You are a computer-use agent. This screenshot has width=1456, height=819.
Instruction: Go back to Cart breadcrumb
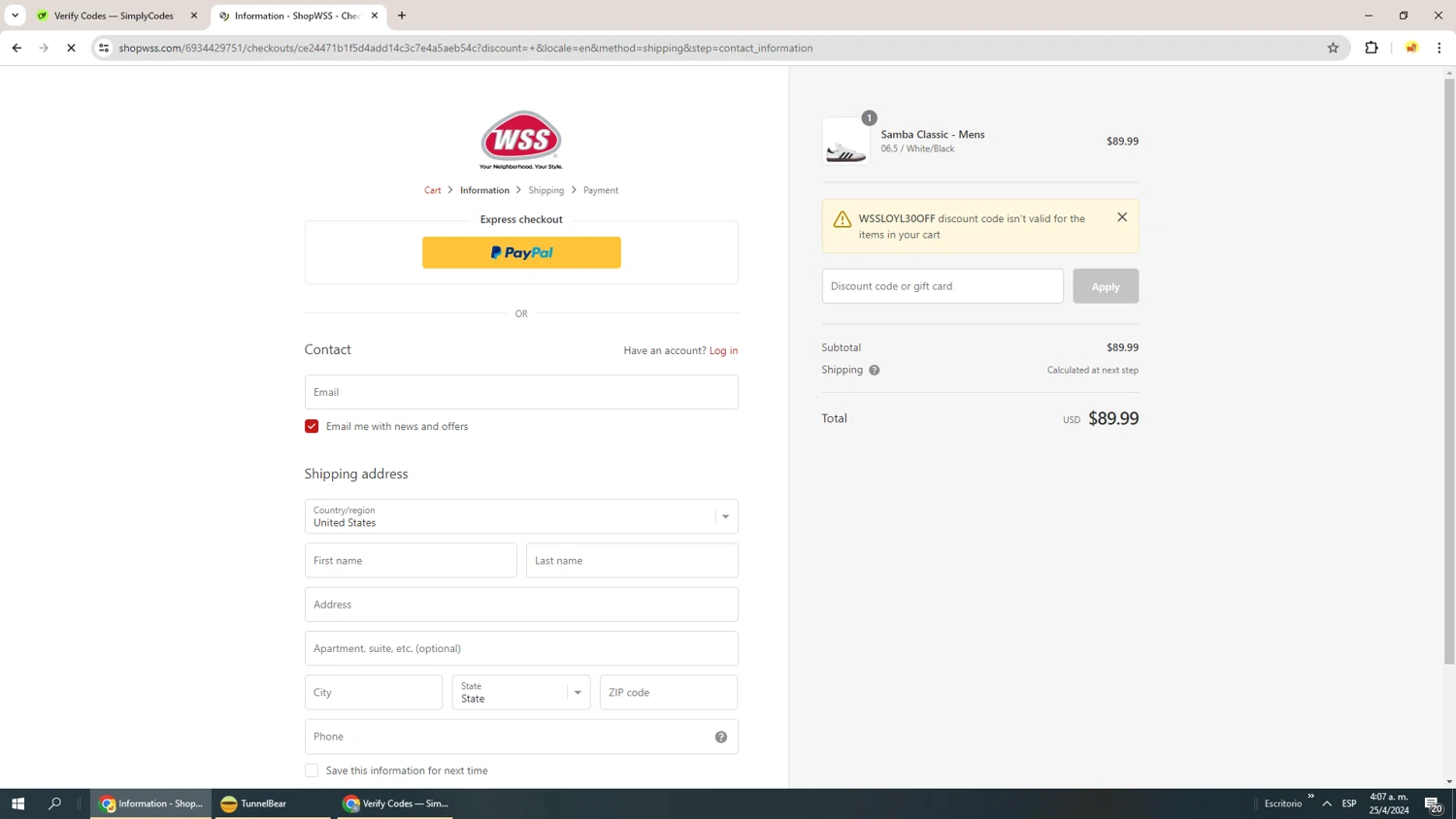tap(433, 190)
